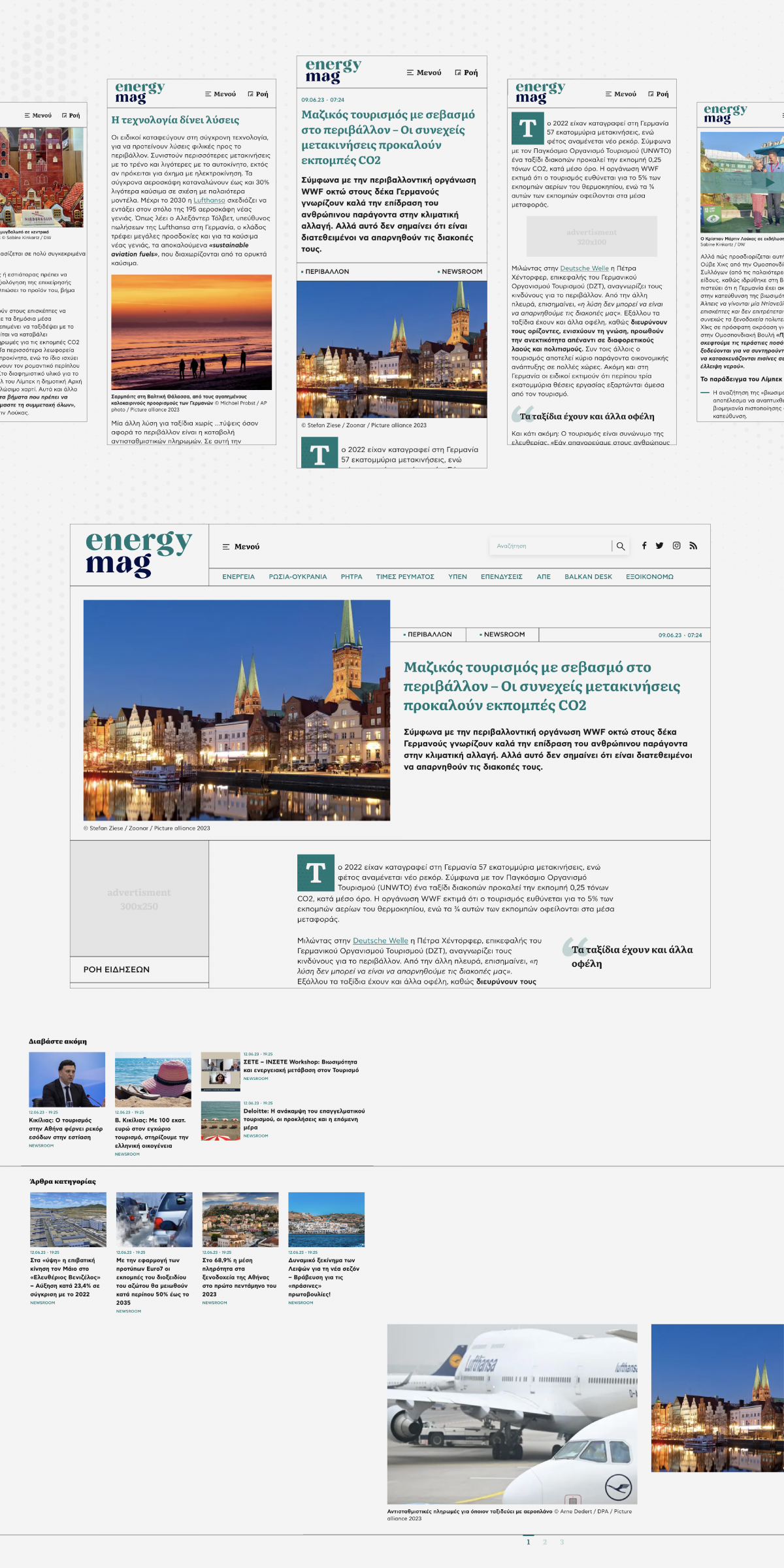The height and width of the screenshot is (1568, 784).
Task: Select BALKAN DESK in the navigation bar
Action: (589, 577)
